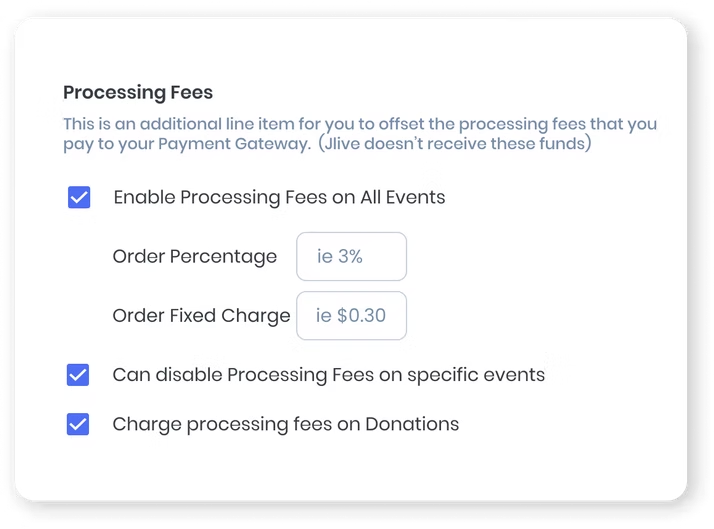Click the 'ie $0.30' placeholder text
Image resolution: width=714 pixels, height=529 pixels.
350,316
